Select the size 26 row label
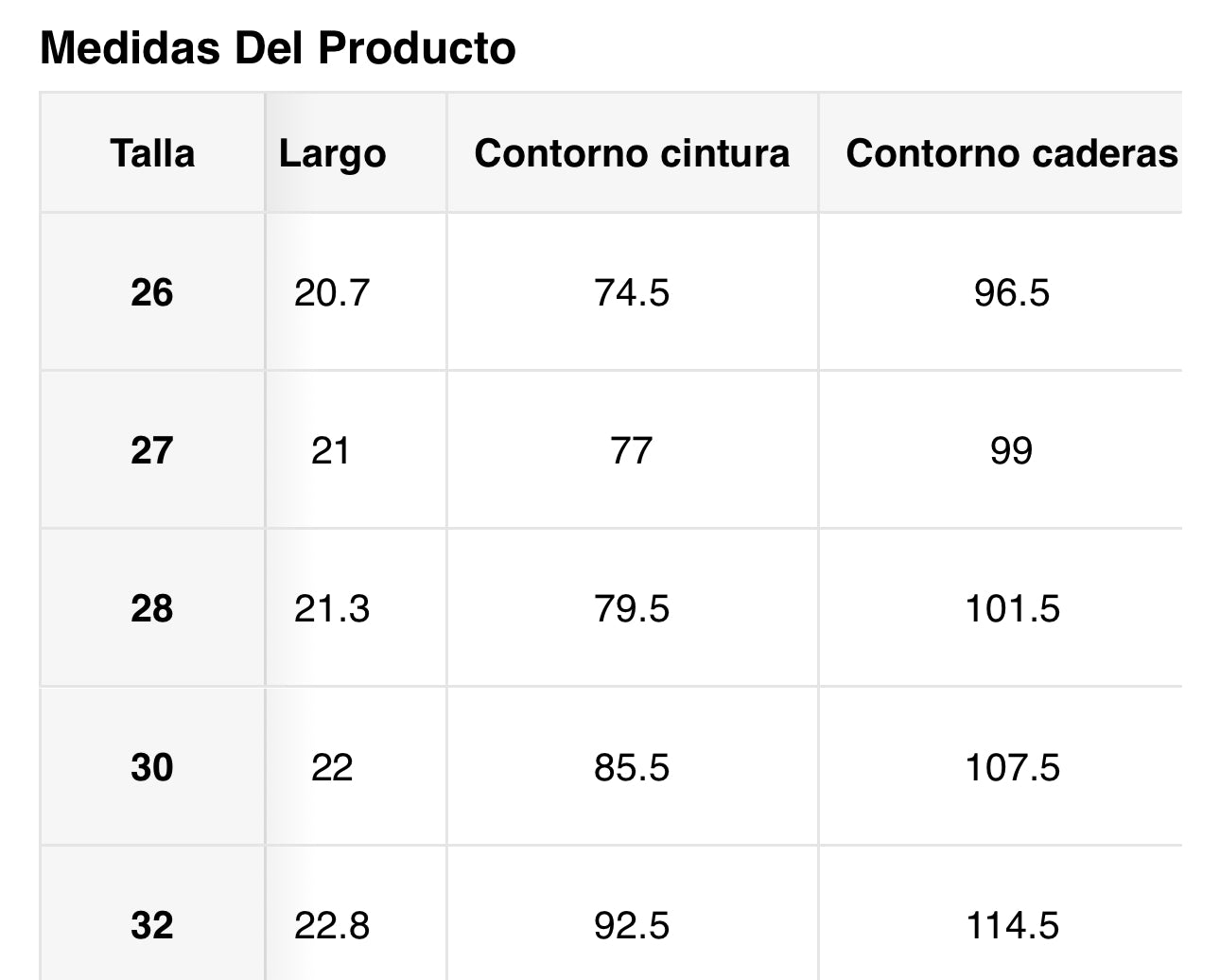This screenshot has width=1220, height=980. [152, 293]
